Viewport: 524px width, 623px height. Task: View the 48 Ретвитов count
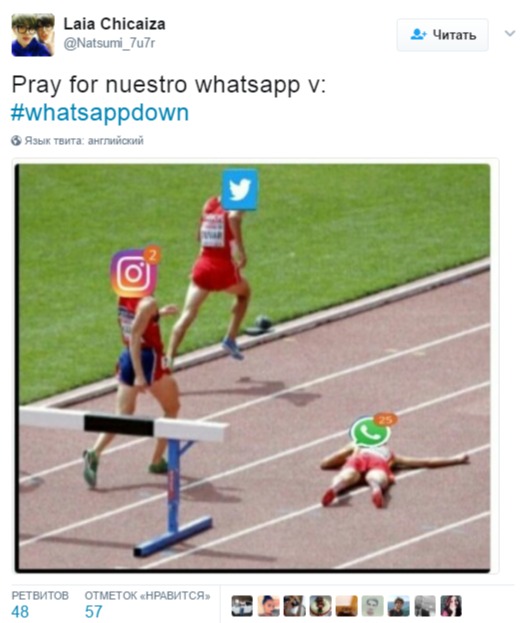[40, 604]
